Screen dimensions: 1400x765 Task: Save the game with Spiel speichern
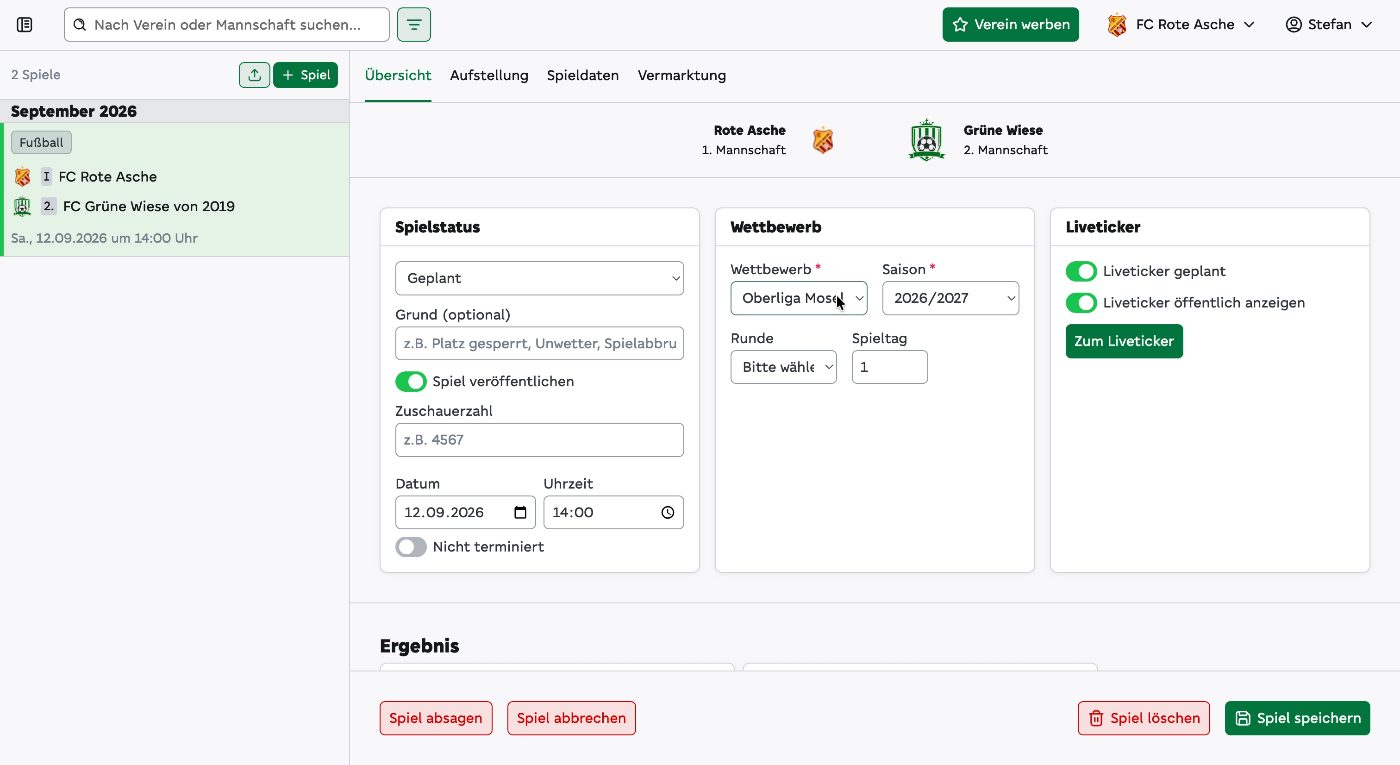[1297, 718]
